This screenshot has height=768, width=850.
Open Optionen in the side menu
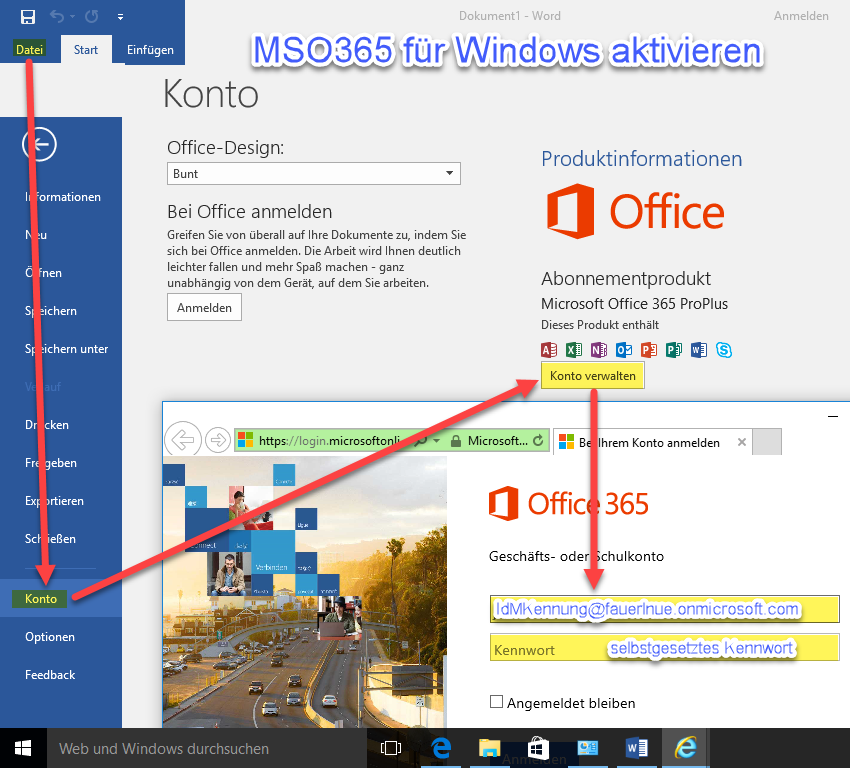pos(50,636)
